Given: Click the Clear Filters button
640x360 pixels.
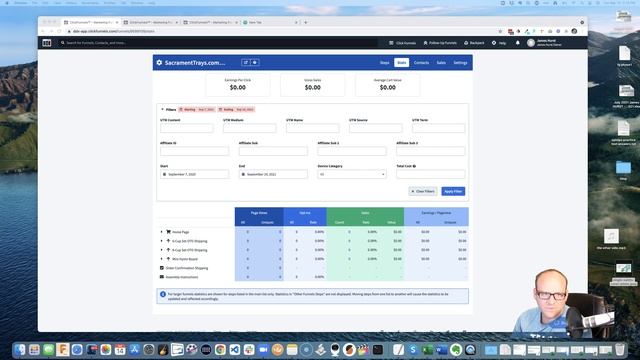Looking at the screenshot, I should (423, 191).
